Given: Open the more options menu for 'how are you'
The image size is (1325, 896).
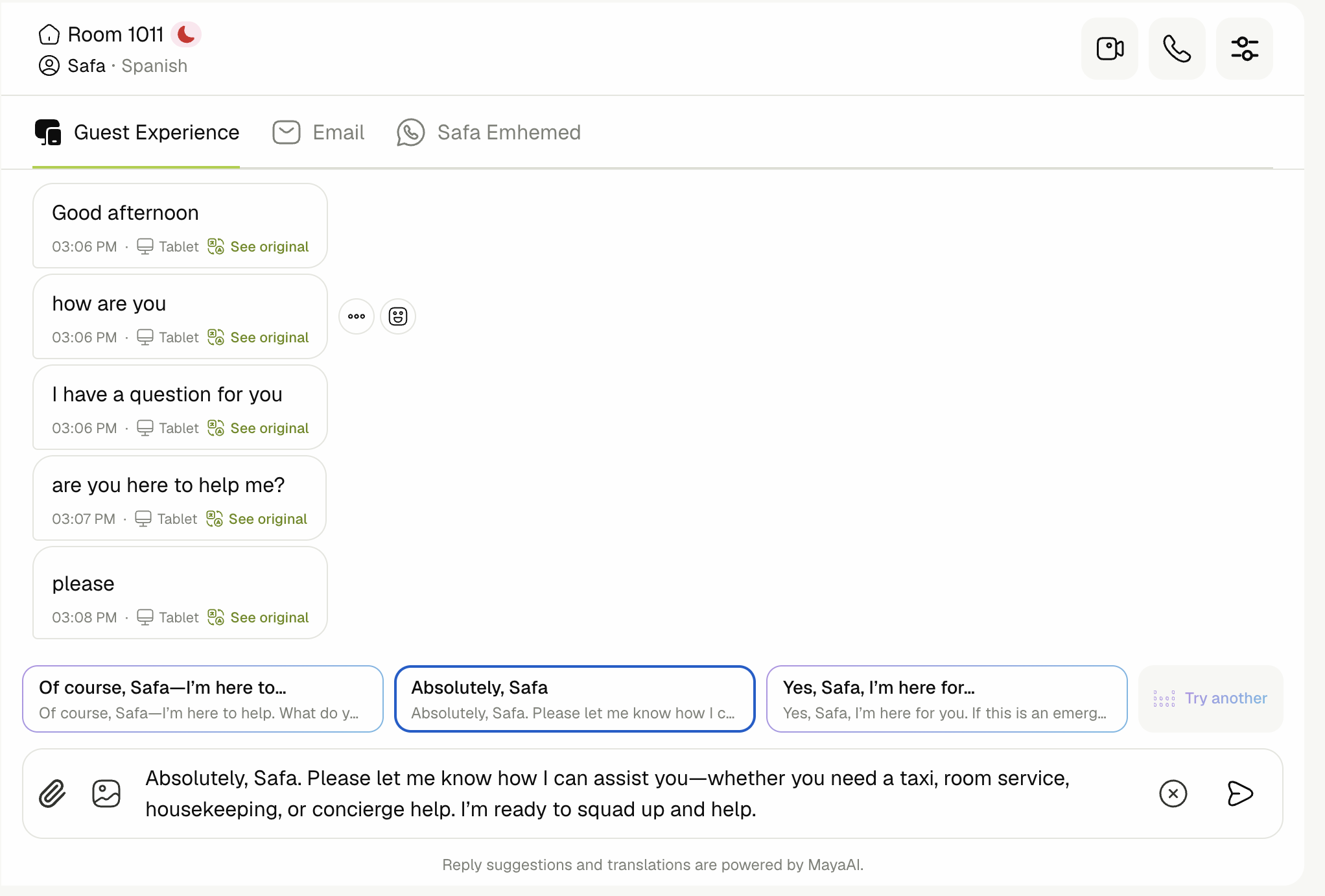Looking at the screenshot, I should click(357, 316).
